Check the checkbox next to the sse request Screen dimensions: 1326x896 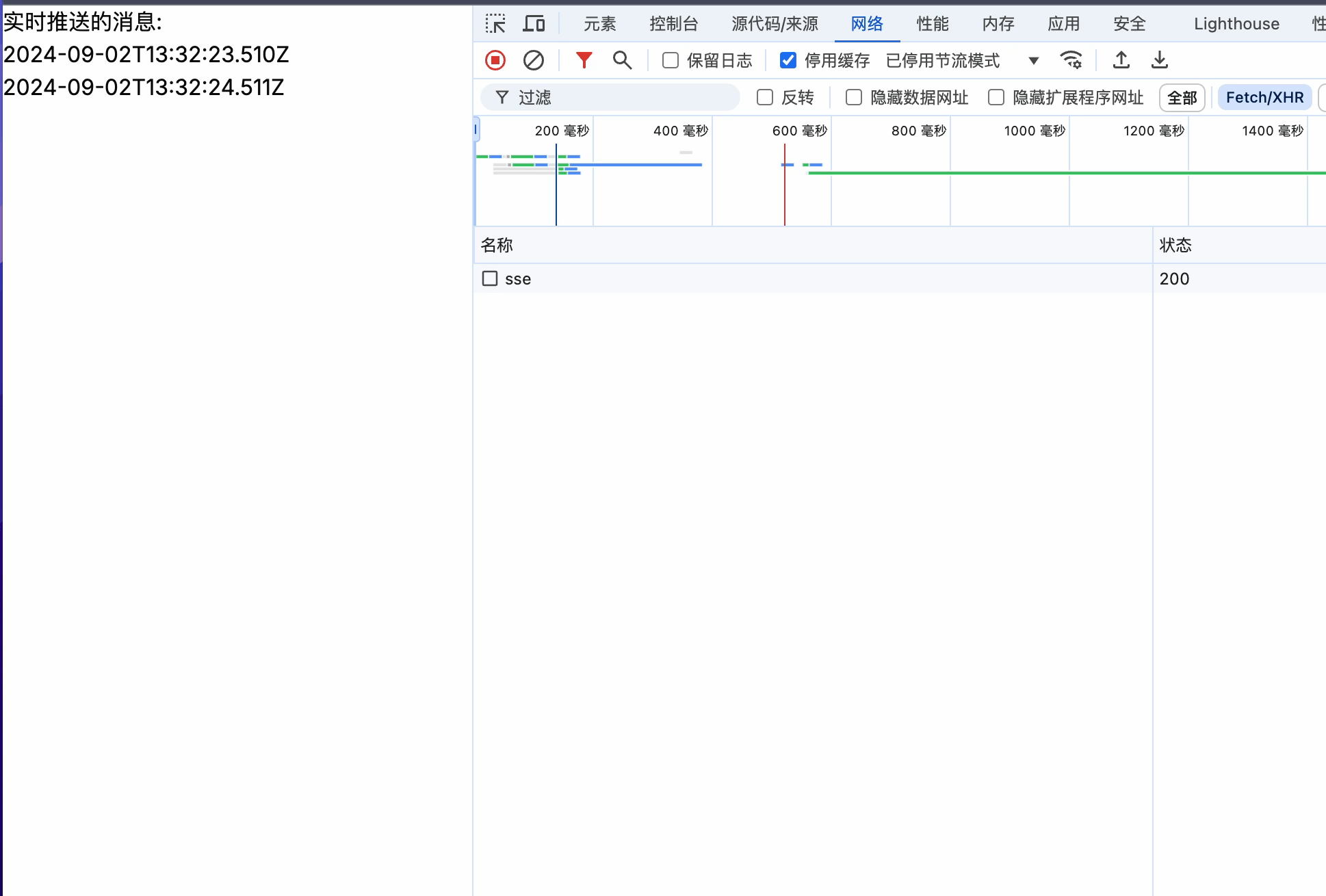click(490, 278)
